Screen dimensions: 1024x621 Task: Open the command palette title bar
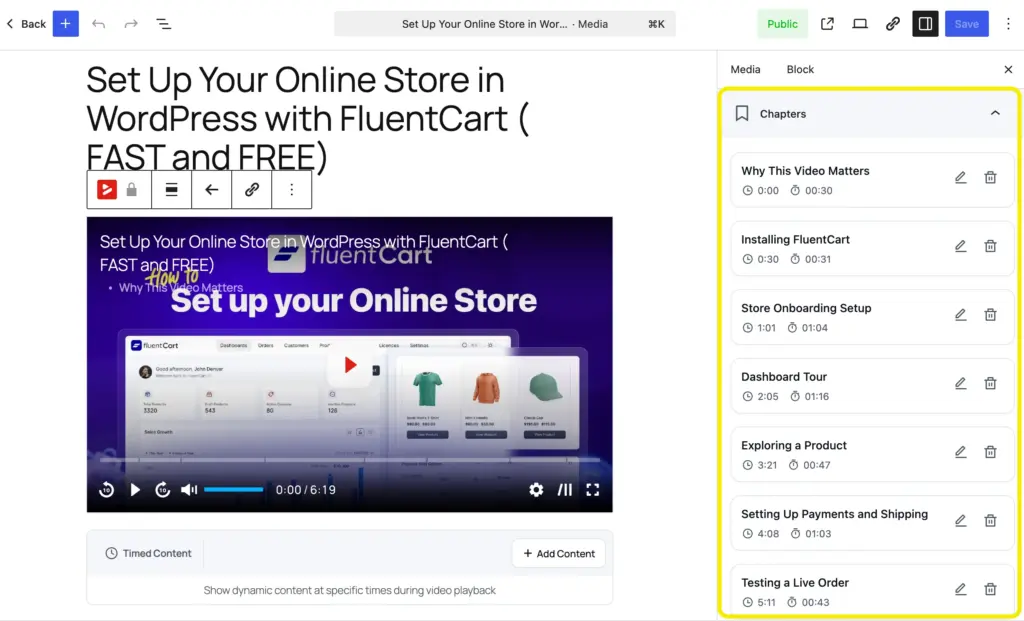tap(505, 24)
